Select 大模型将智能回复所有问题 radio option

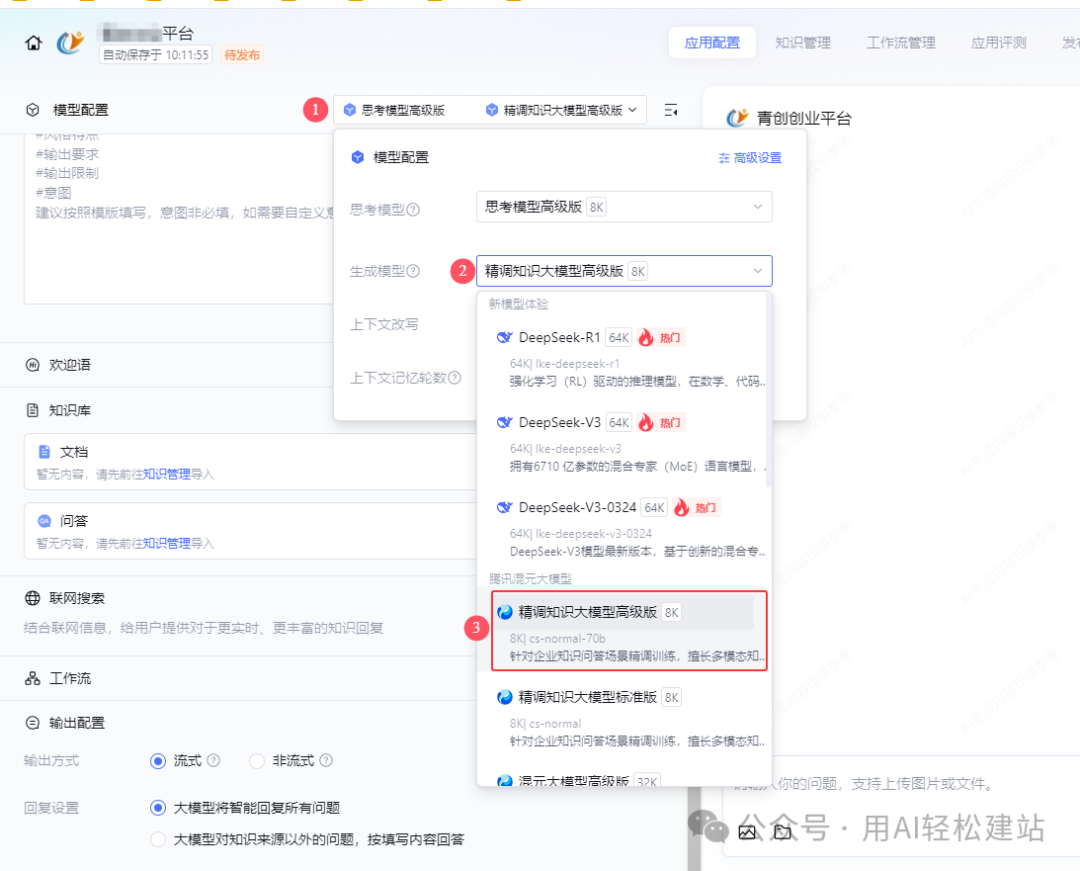coord(158,808)
